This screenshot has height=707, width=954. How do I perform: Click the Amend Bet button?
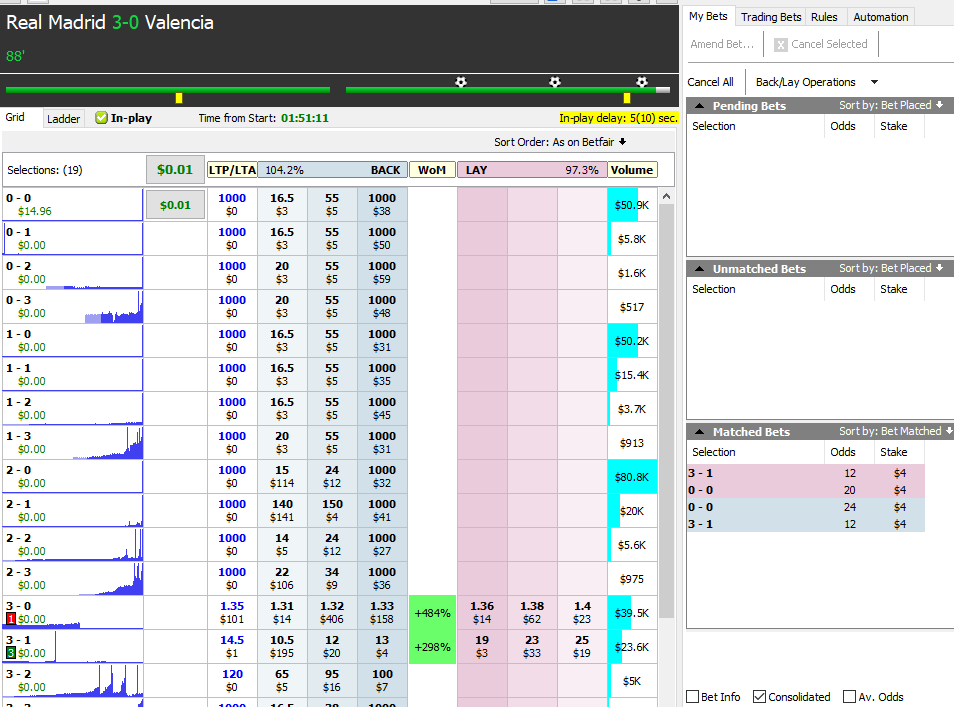click(x=722, y=44)
